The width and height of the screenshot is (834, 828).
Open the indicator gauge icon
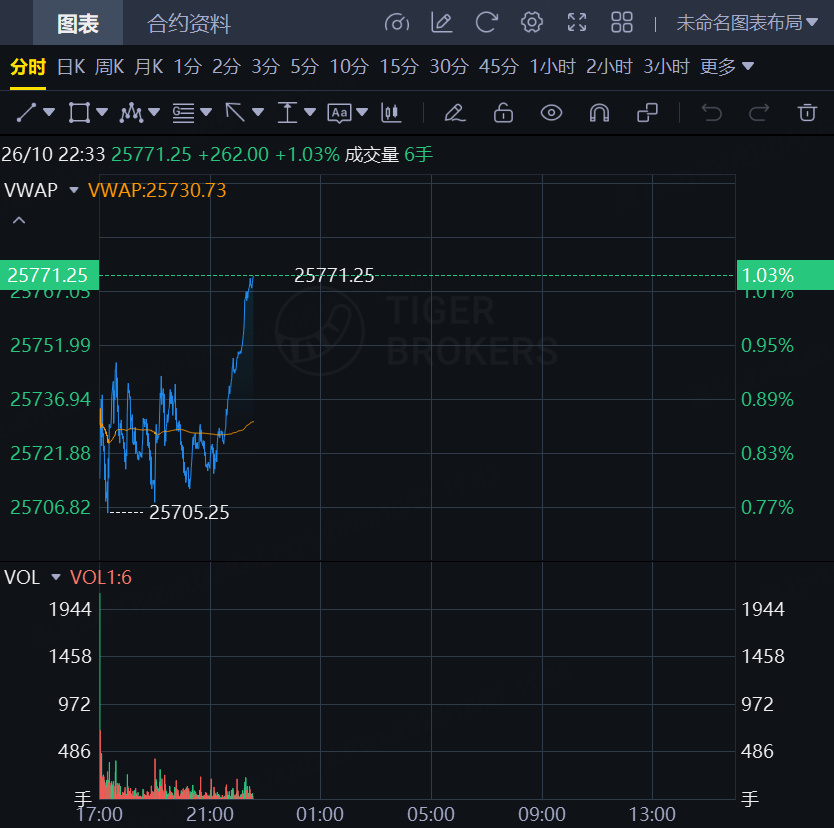[397, 23]
